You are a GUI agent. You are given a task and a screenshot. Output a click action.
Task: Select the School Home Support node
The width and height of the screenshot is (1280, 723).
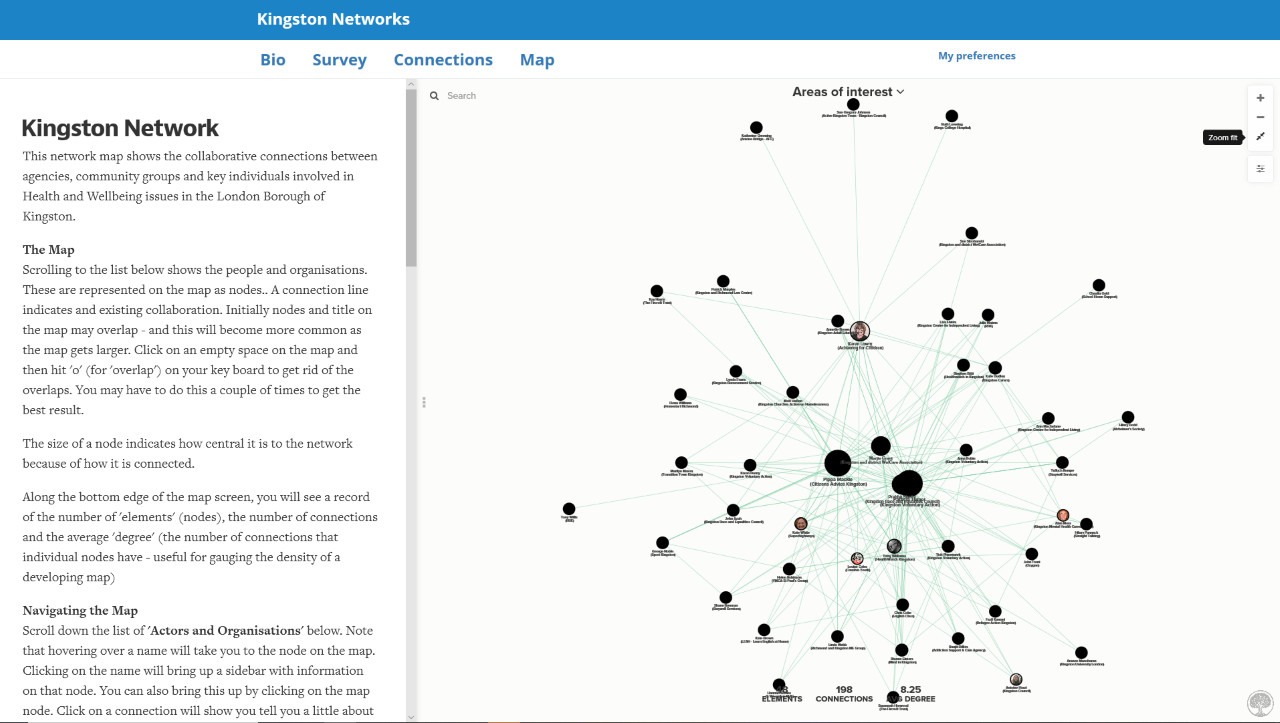1099,285
